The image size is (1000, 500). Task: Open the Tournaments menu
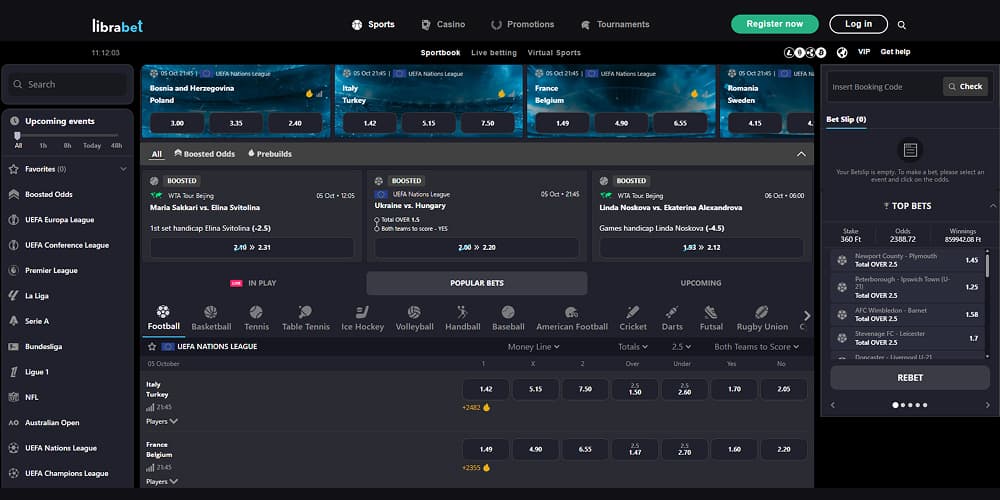coord(615,25)
